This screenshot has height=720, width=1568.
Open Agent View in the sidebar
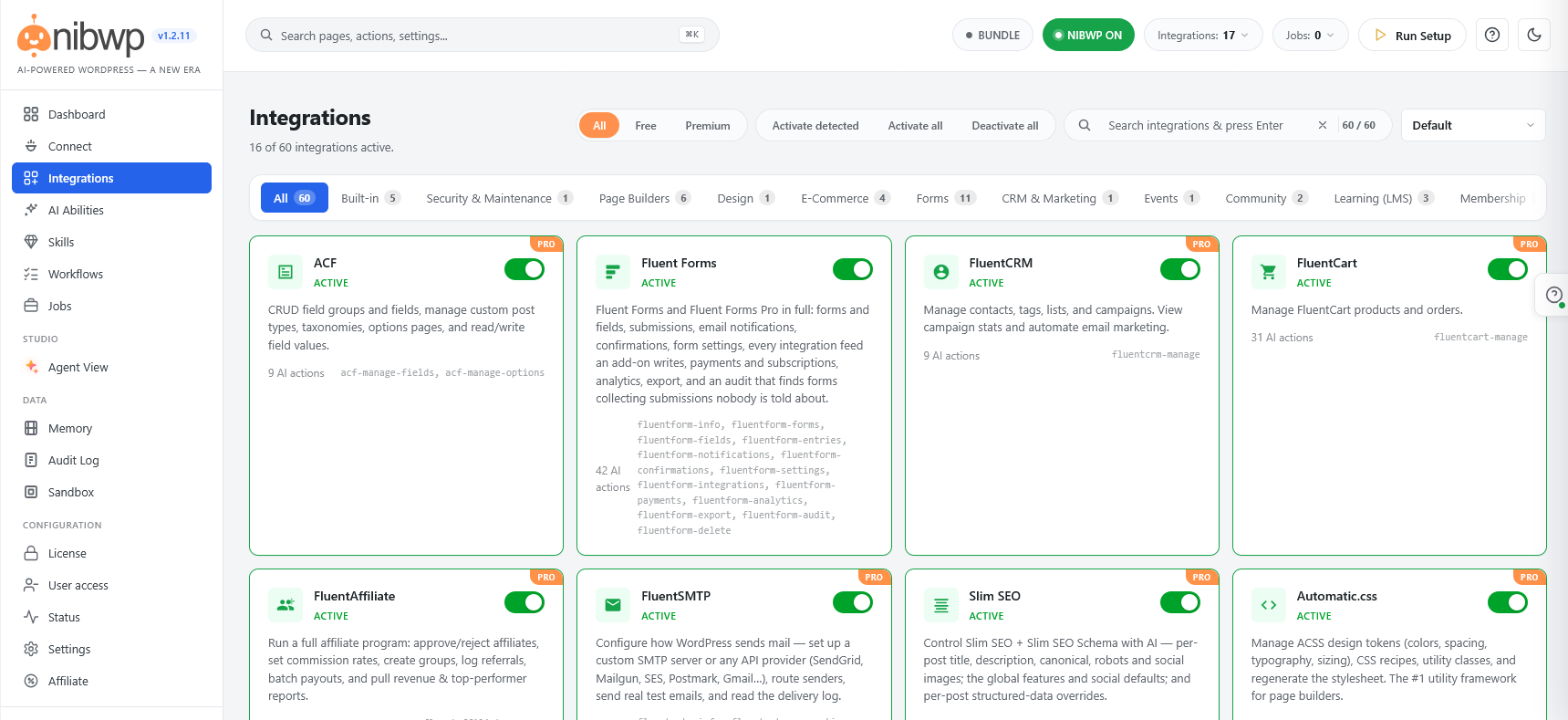(x=111, y=367)
